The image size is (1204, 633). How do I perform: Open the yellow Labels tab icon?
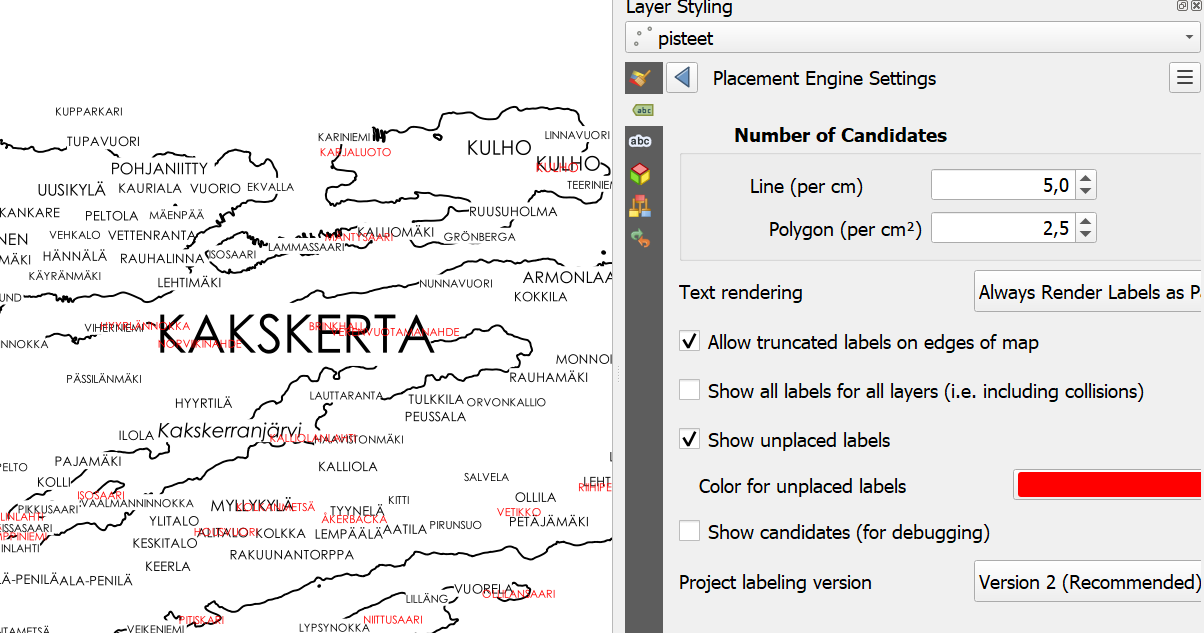[643, 110]
